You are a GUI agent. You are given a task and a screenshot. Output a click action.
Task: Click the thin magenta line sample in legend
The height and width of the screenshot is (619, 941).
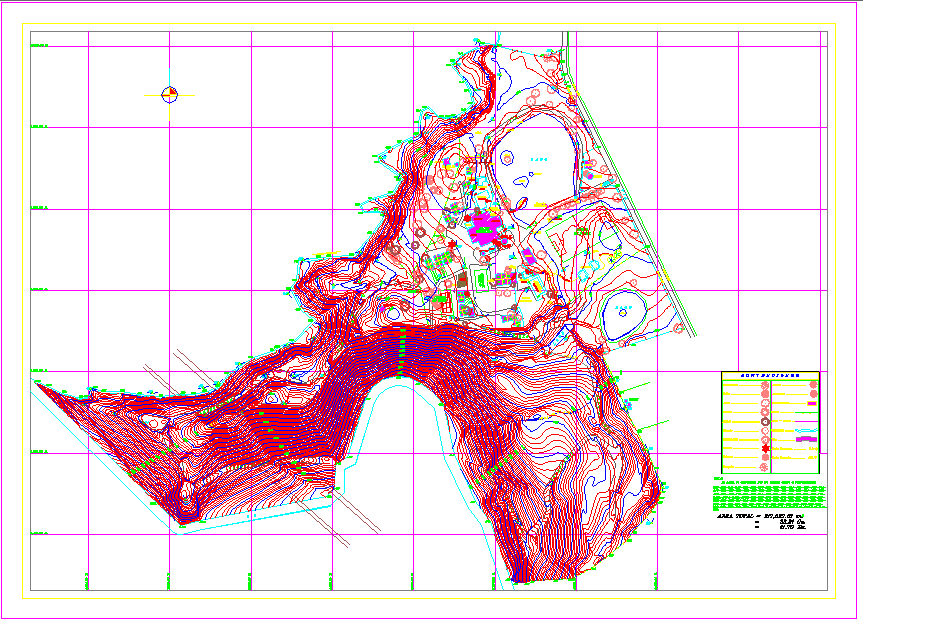coord(806,421)
